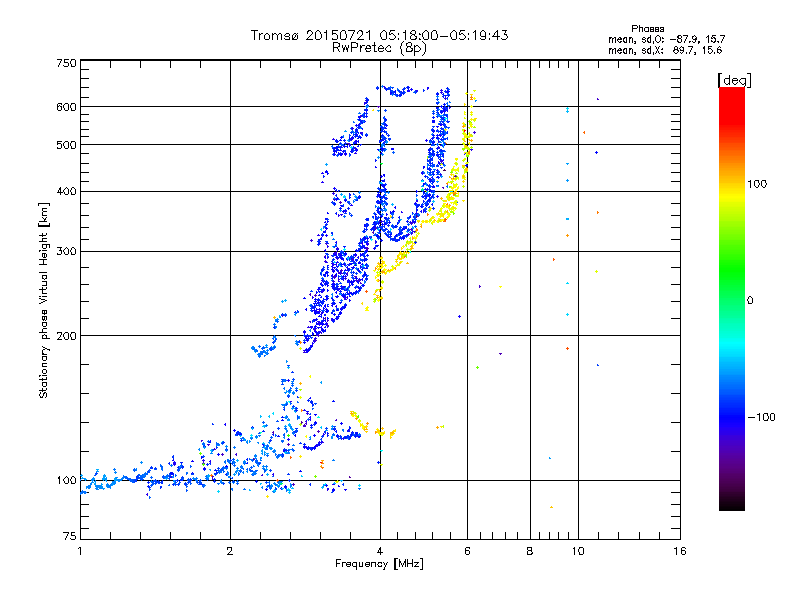Click x-axis tick label "6"

click(467, 551)
